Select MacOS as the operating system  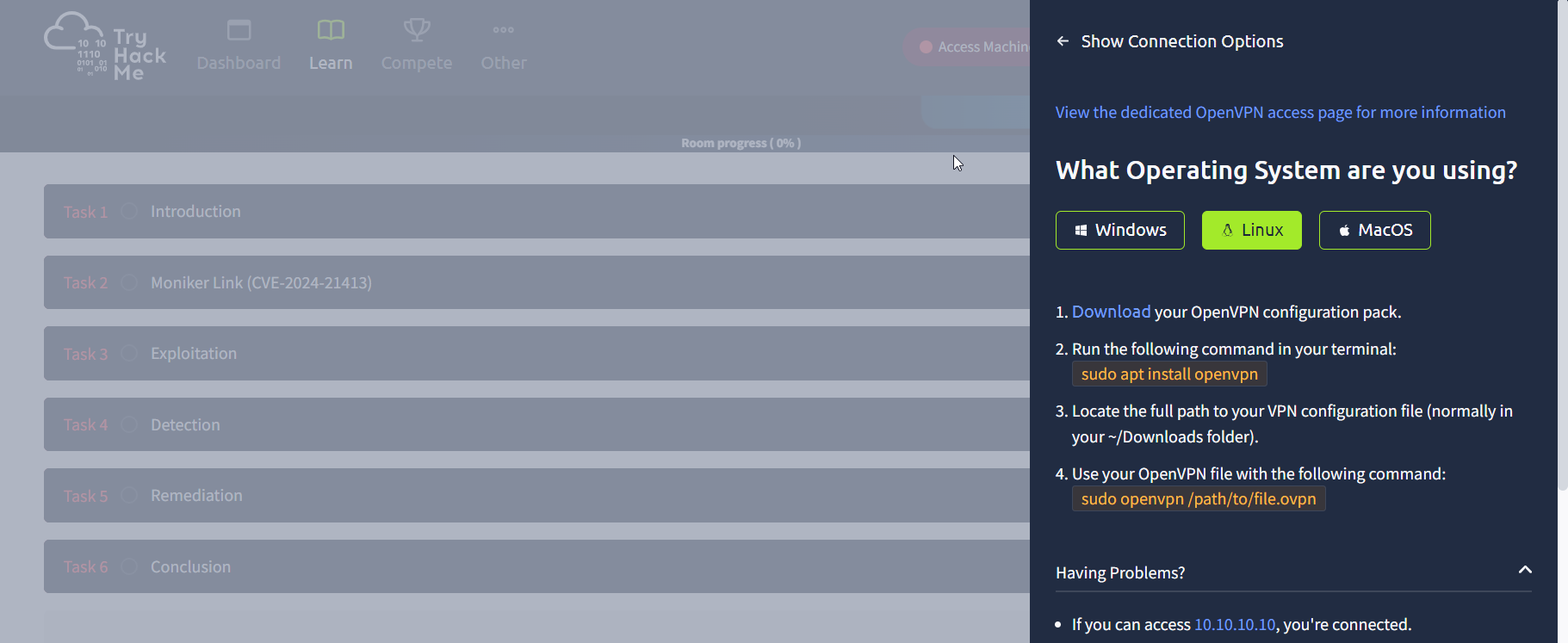tap(1375, 230)
